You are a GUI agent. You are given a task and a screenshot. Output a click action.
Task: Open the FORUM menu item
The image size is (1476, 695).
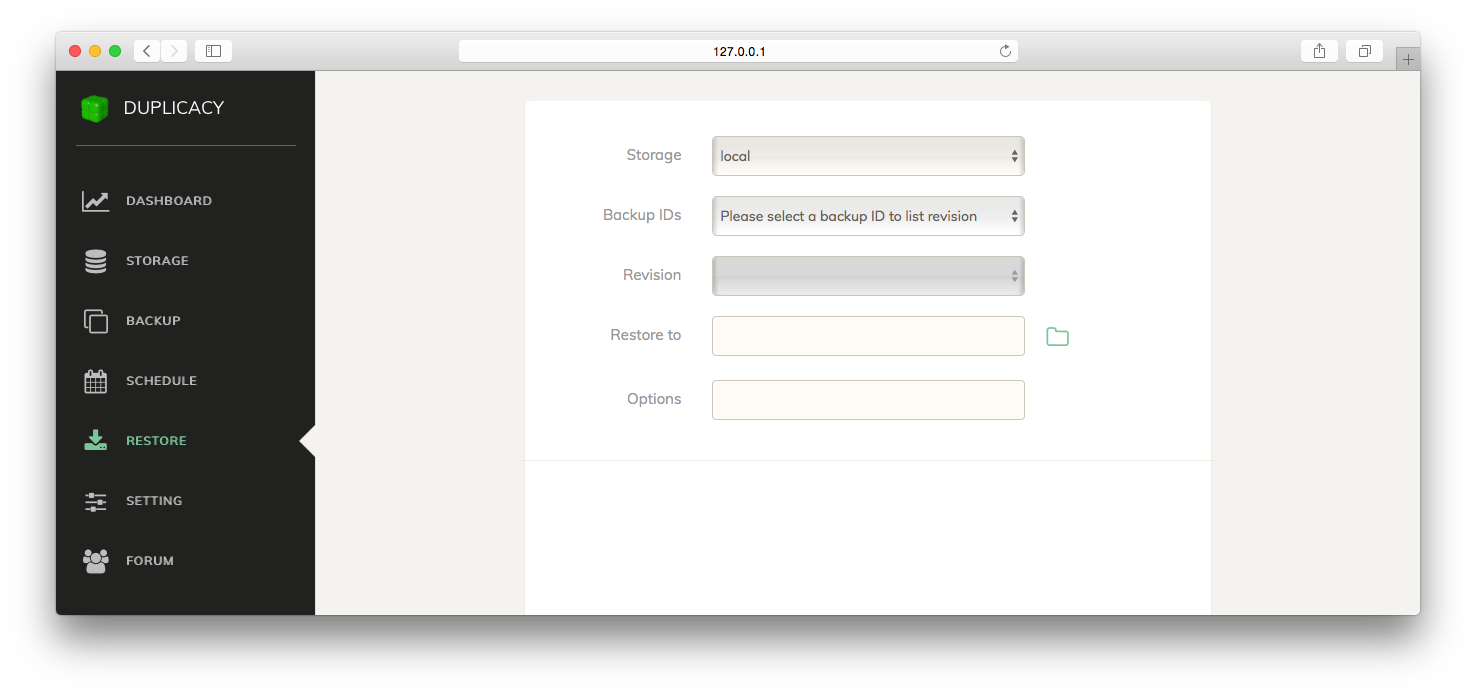[x=150, y=561]
